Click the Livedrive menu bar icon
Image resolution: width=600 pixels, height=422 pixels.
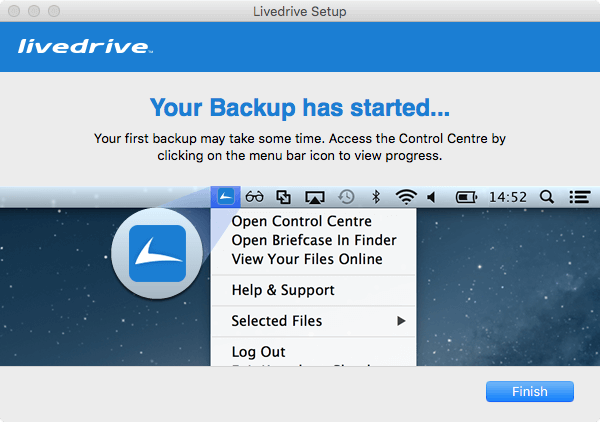click(225, 197)
